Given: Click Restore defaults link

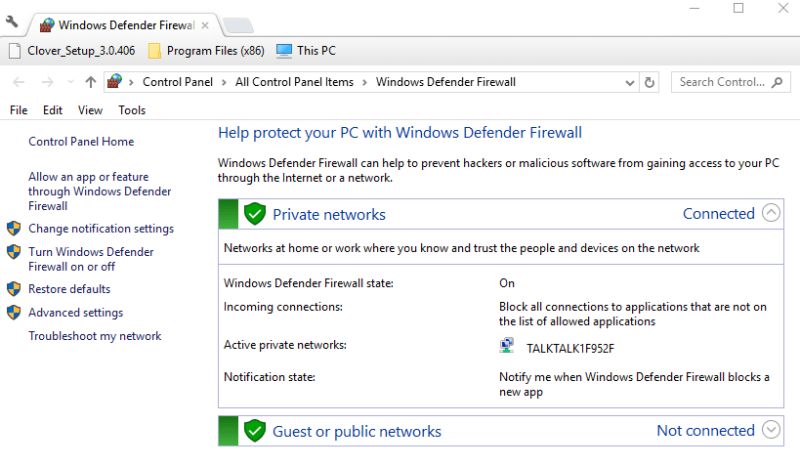Looking at the screenshot, I should 69,289.
